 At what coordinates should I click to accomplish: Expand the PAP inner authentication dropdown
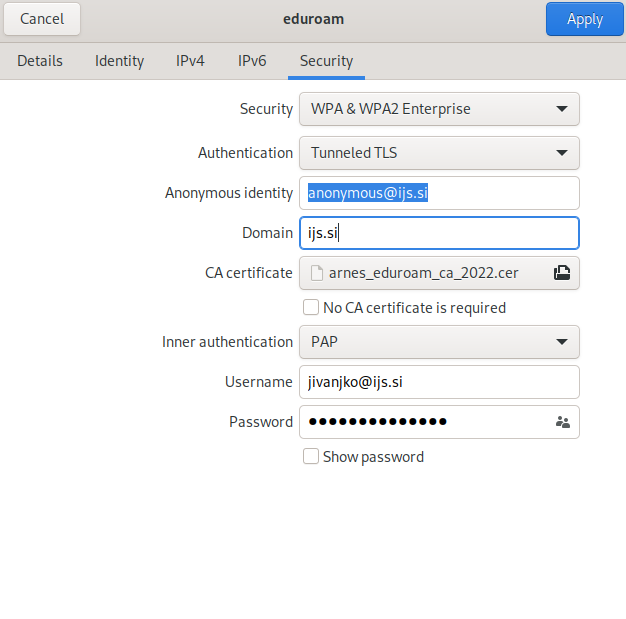pyautogui.click(x=439, y=342)
